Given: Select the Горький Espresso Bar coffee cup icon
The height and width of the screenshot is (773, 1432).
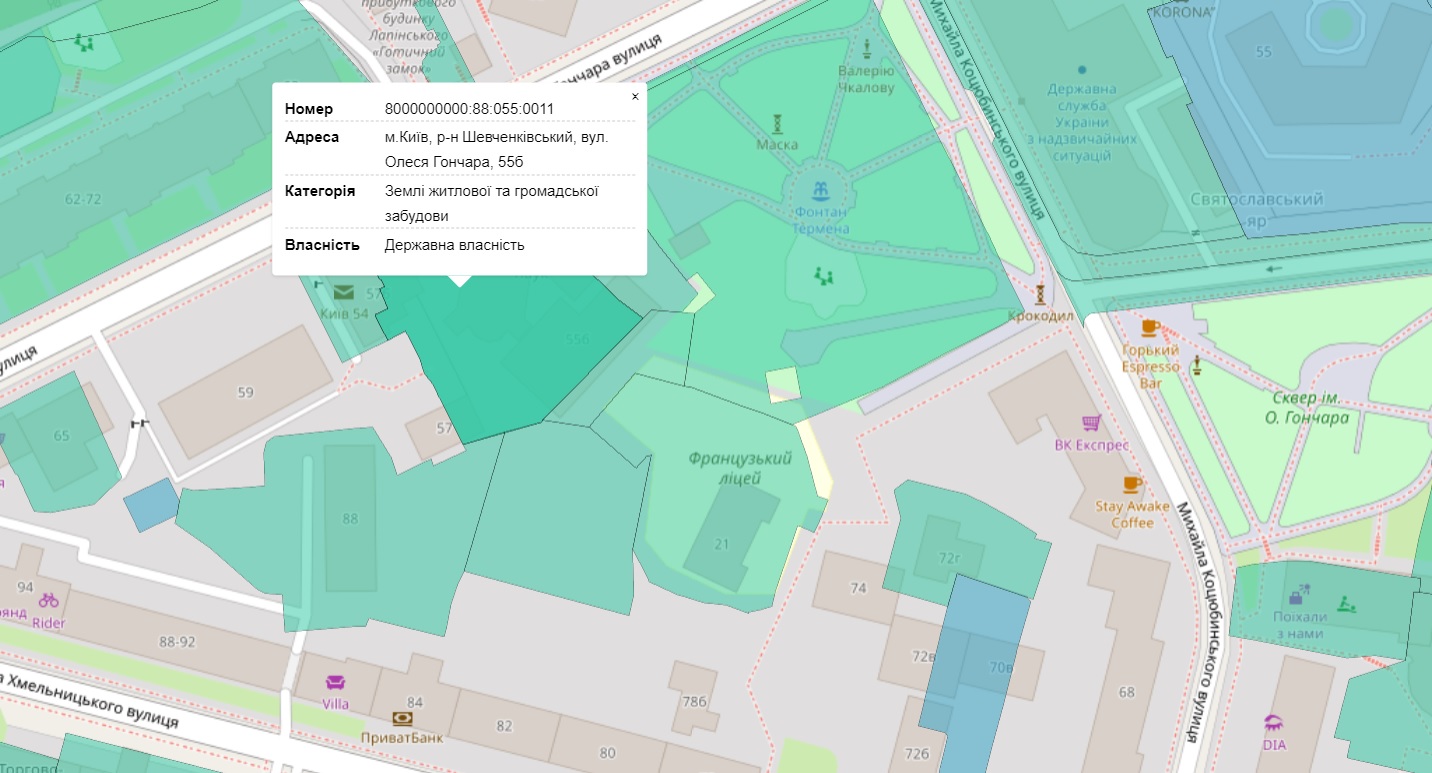Looking at the screenshot, I should coord(1150,328).
